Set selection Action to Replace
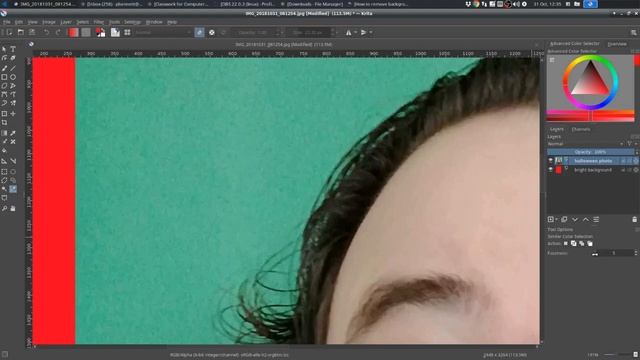Image resolution: width=640 pixels, height=360 pixels. click(x=566, y=244)
